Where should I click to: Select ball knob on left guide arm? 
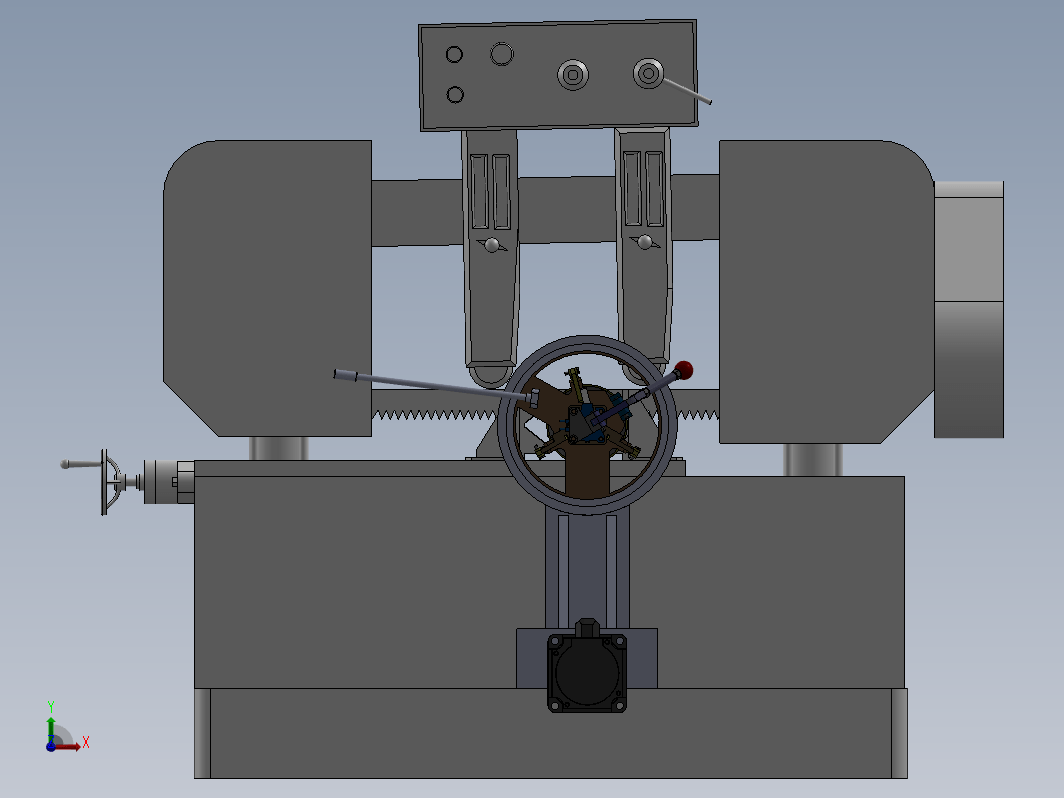492,245
